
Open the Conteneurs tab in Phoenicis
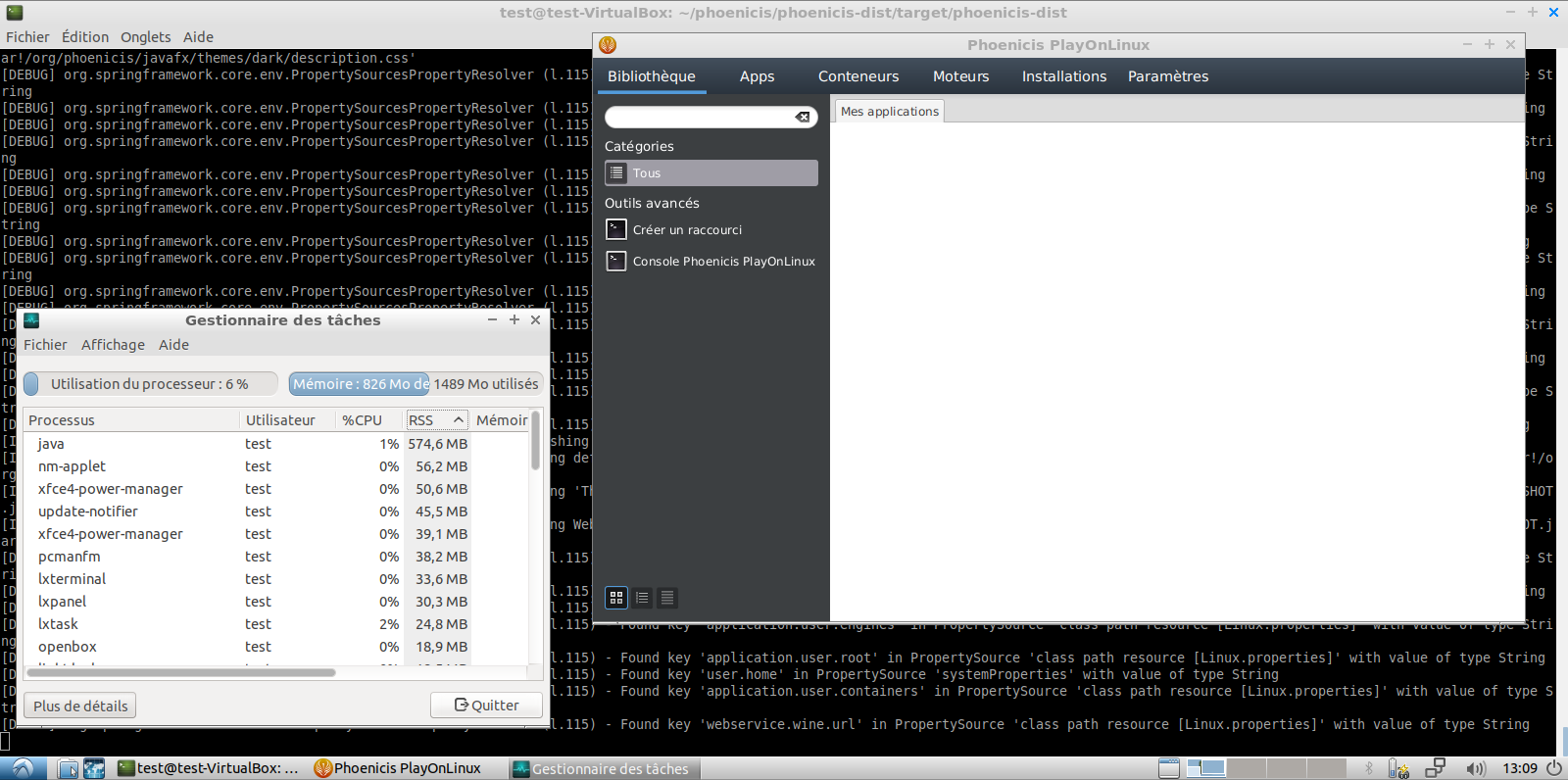coord(858,76)
